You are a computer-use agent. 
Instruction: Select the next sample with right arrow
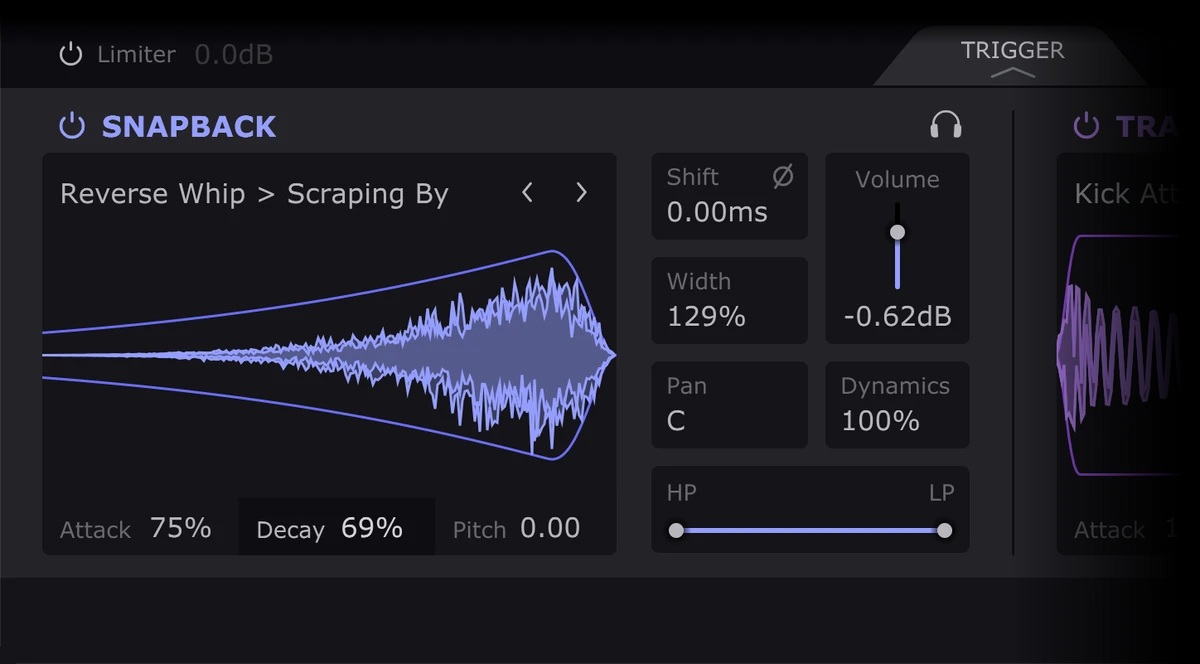581,193
